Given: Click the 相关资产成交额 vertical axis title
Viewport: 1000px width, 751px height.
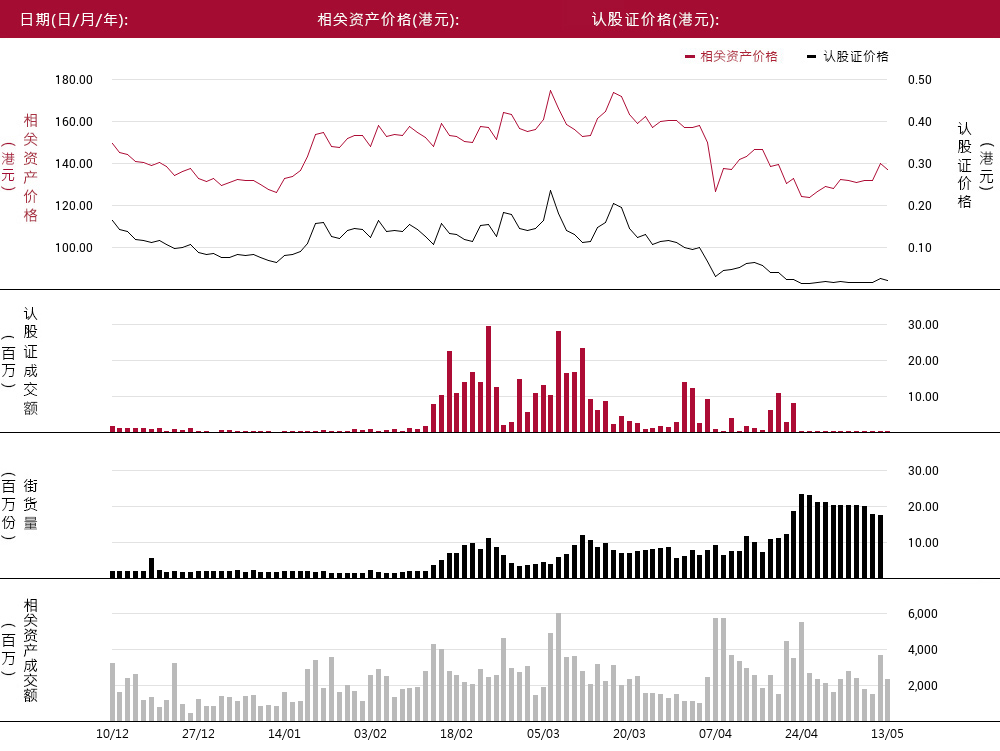Looking at the screenshot, I should click(x=30, y=650).
